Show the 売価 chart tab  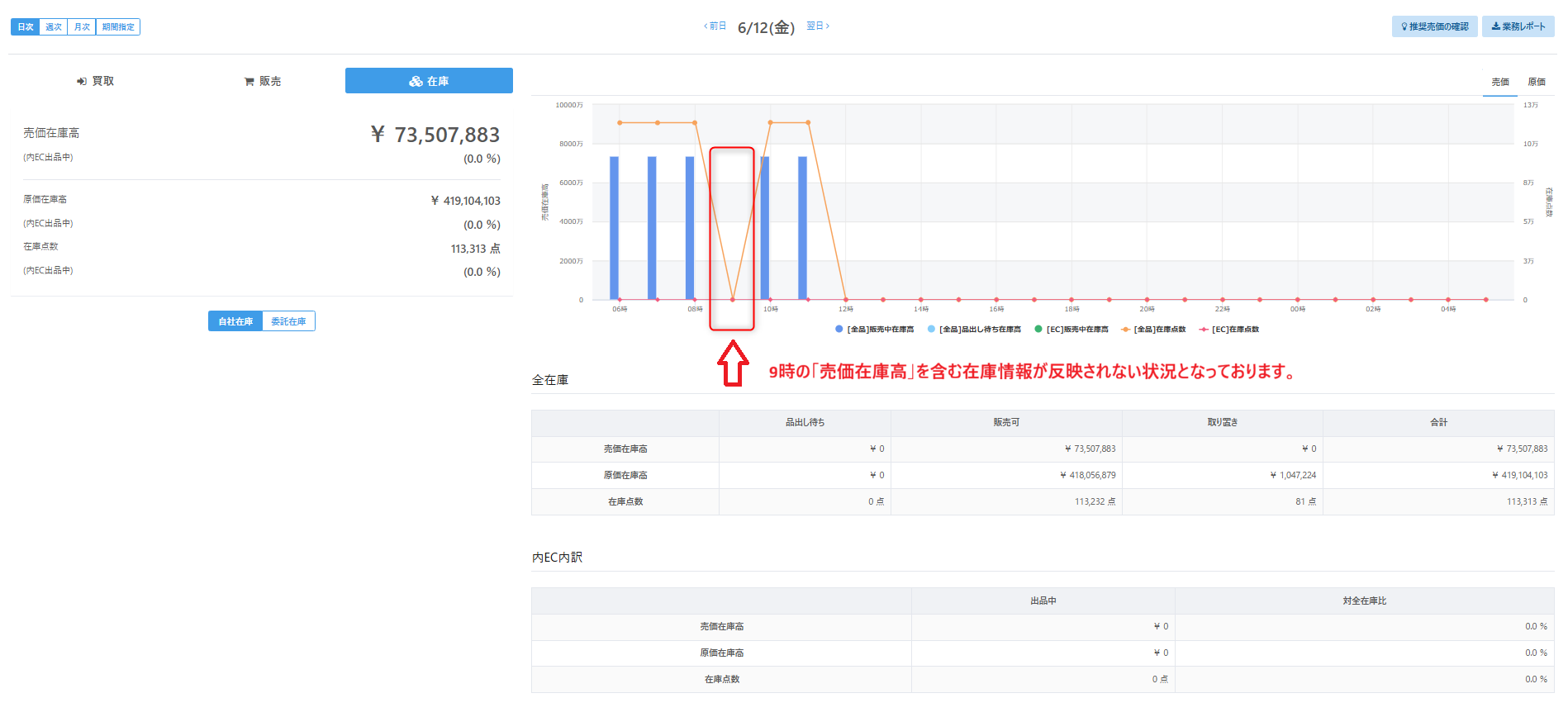(x=1500, y=82)
